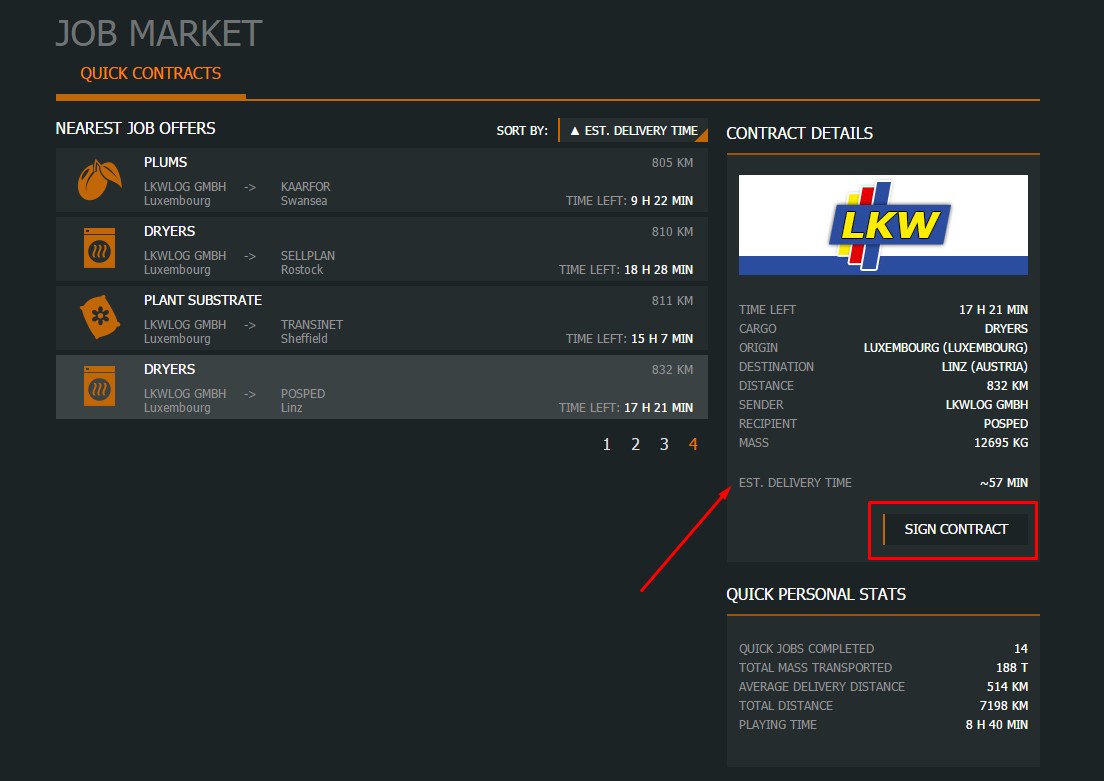This screenshot has height=781, width=1104.
Task: Click the 811 KM distance value
Action: (x=672, y=301)
